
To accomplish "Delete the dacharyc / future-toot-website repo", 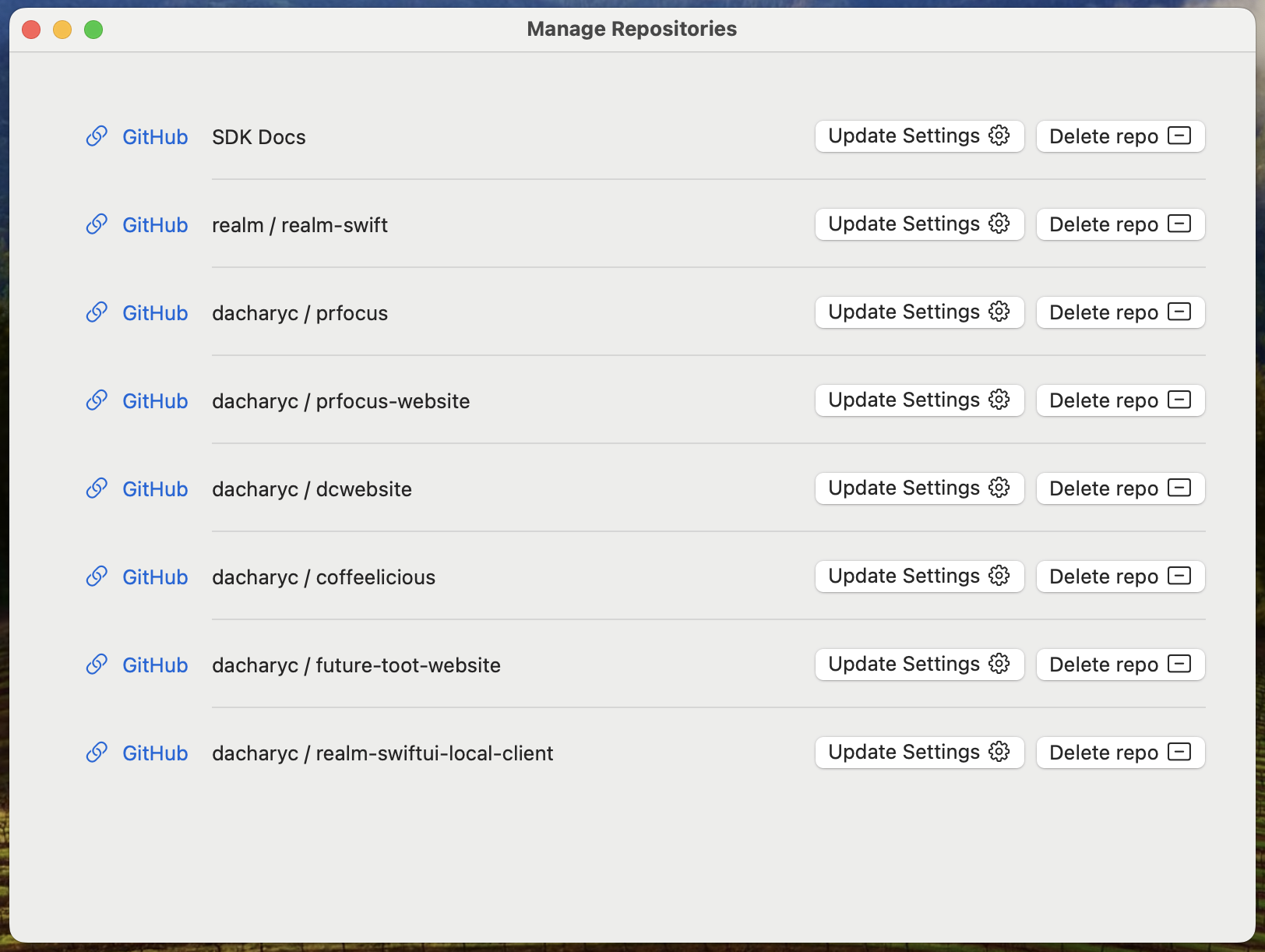I will point(1120,665).
